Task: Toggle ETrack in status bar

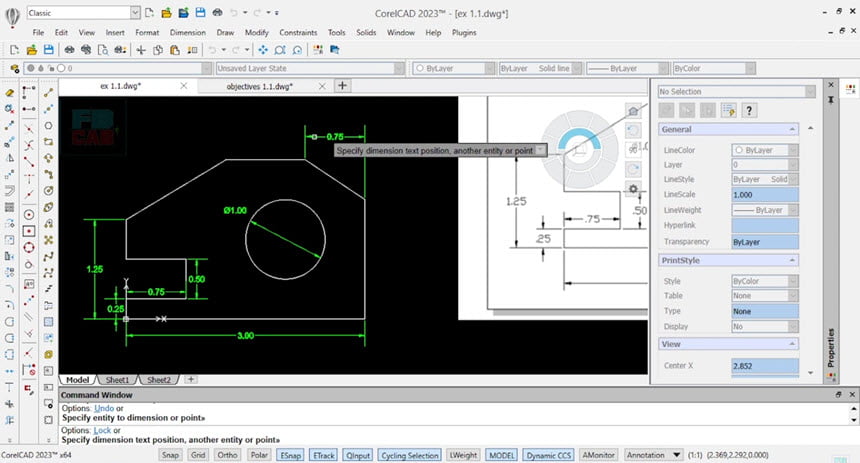Action: (x=324, y=455)
